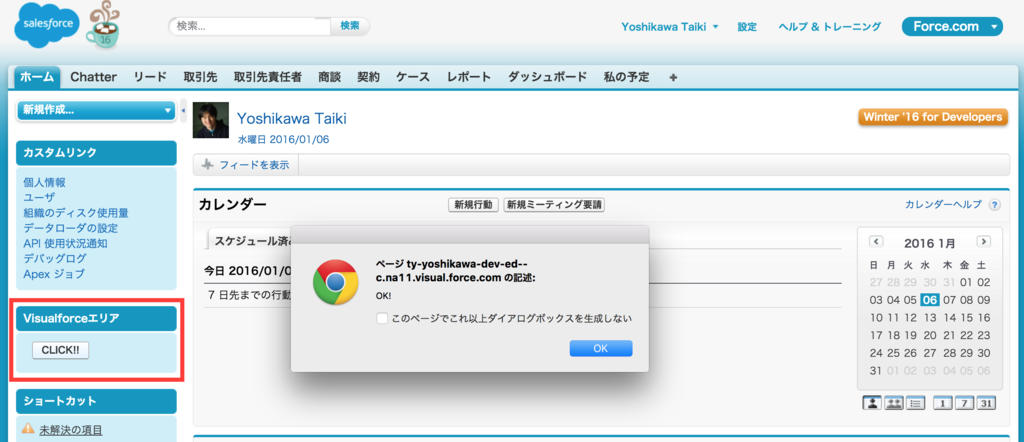Viewport: 1024px width, 442px height.
Task: Open the 私の予定 tab
Action: pyautogui.click(x=627, y=77)
